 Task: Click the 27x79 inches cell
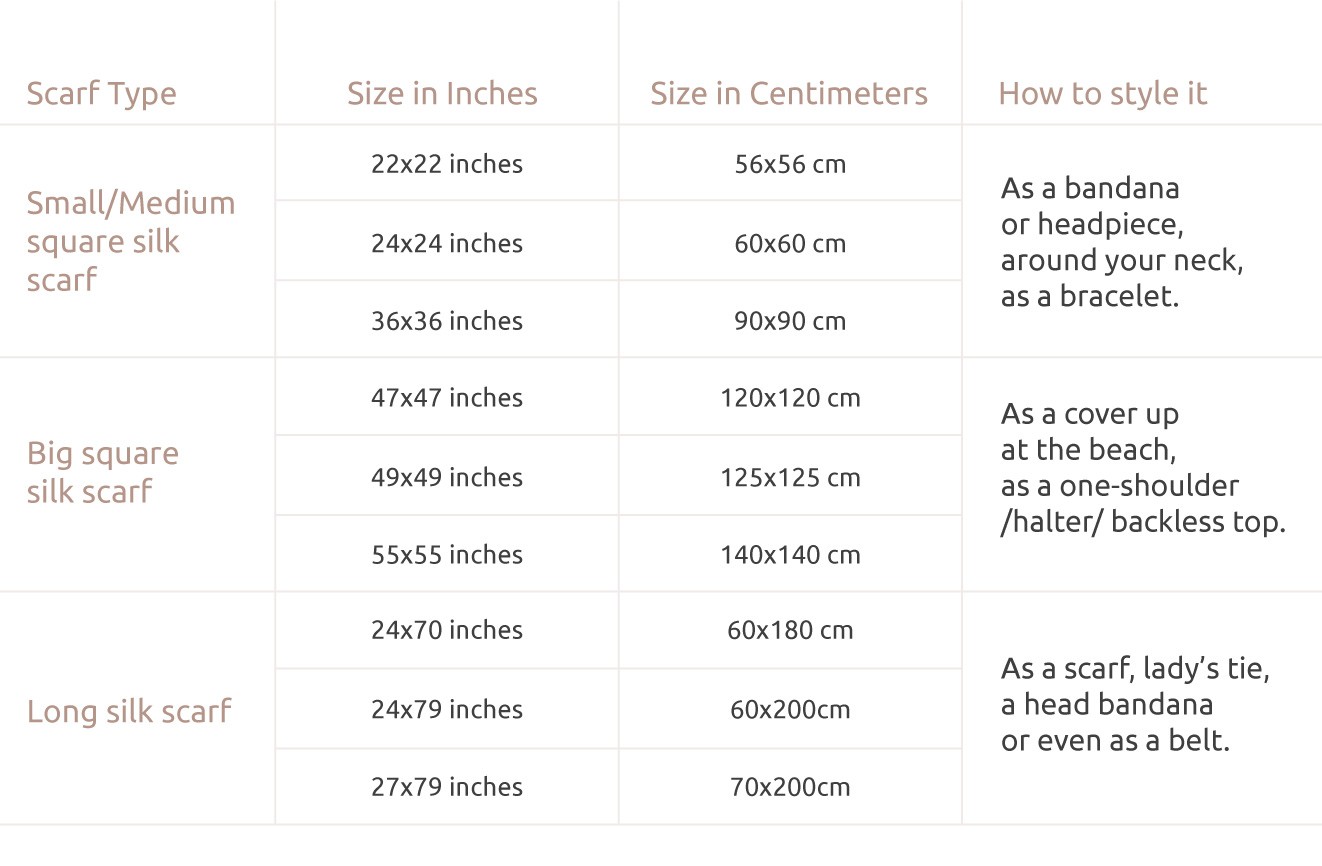coord(447,787)
